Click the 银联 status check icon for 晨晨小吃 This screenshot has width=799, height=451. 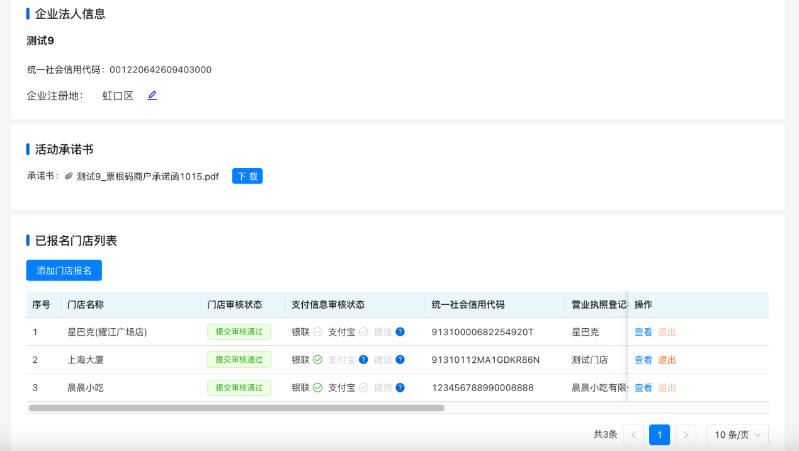pyautogui.click(x=317, y=388)
